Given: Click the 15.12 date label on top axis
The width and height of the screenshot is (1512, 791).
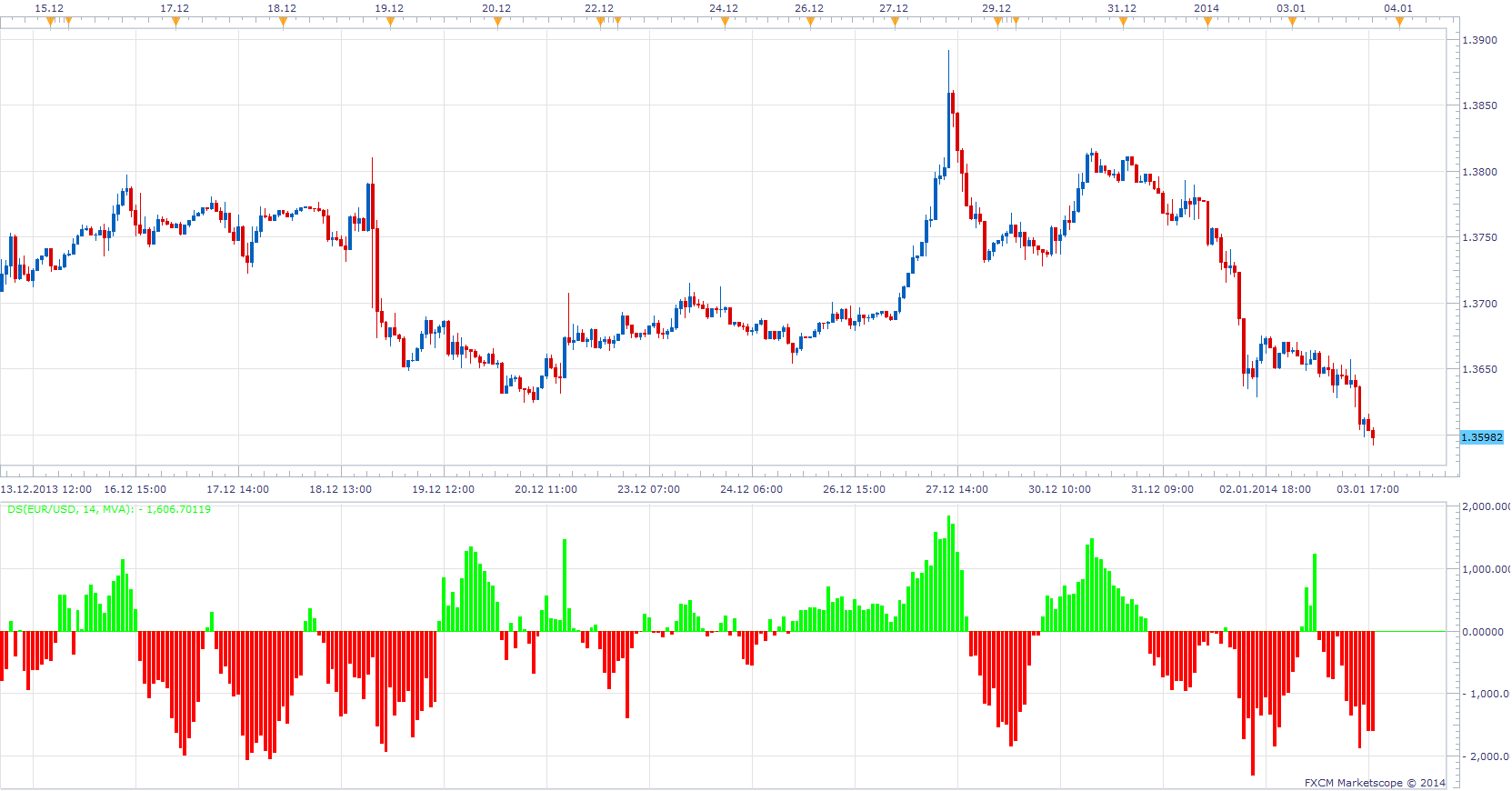Looking at the screenshot, I should coord(49,8).
